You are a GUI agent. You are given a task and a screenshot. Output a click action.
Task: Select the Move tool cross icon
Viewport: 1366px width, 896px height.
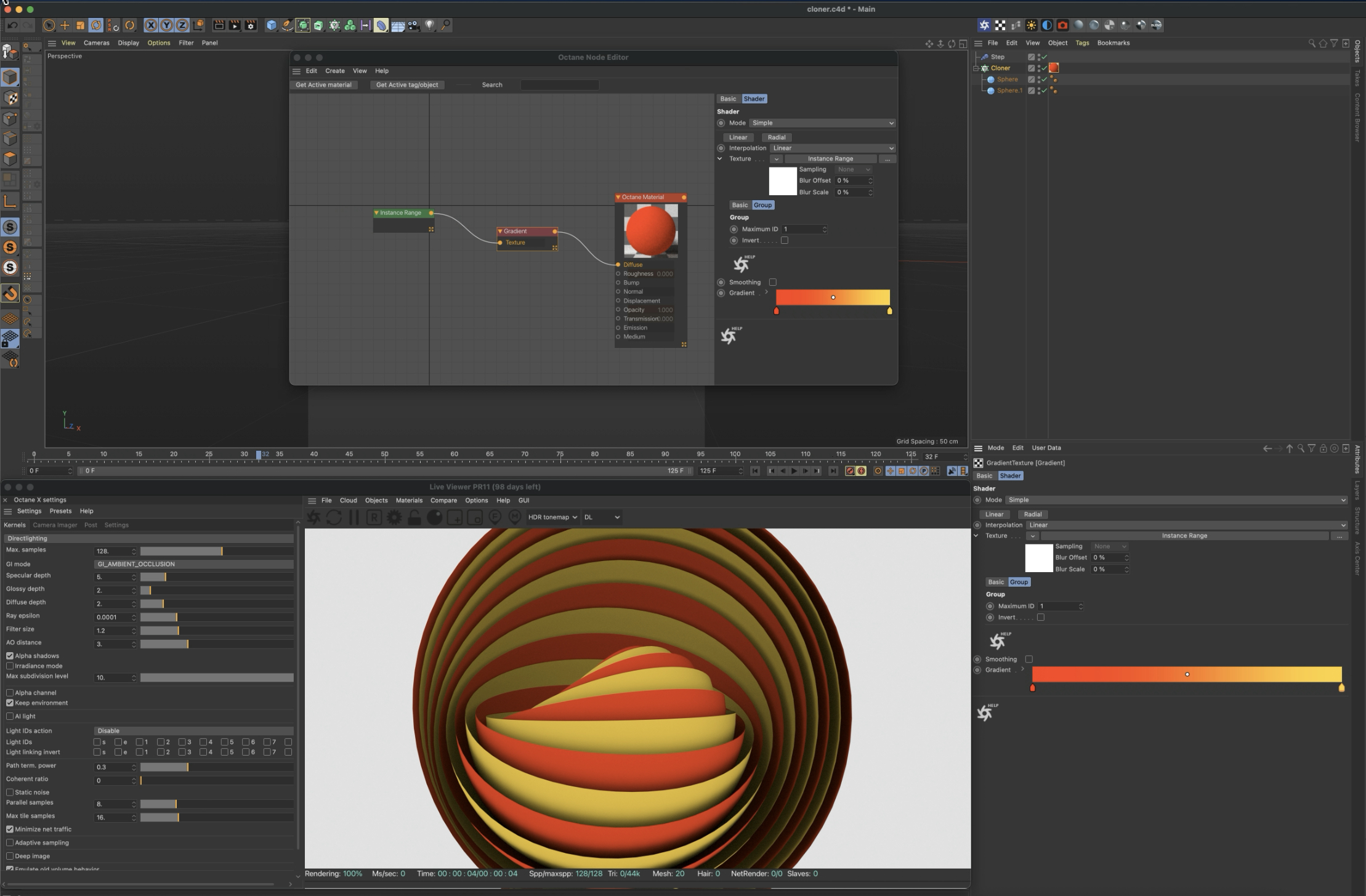(x=65, y=25)
